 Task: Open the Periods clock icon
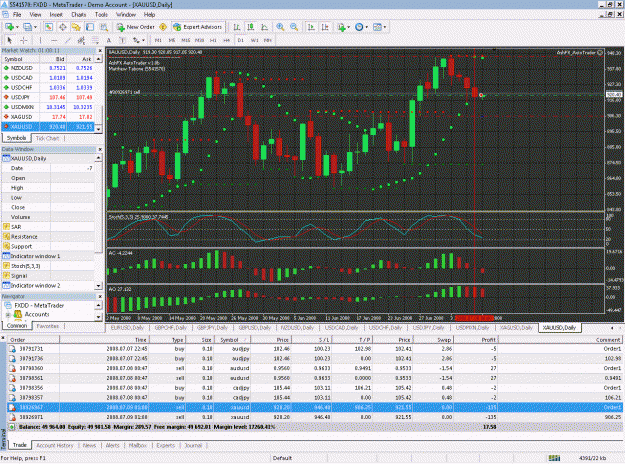tap(359, 27)
